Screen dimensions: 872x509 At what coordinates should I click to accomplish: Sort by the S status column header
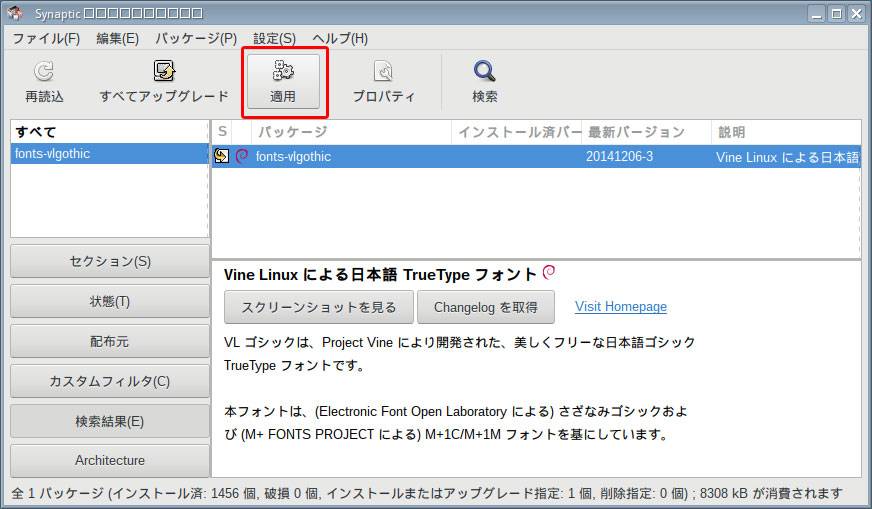(222, 132)
